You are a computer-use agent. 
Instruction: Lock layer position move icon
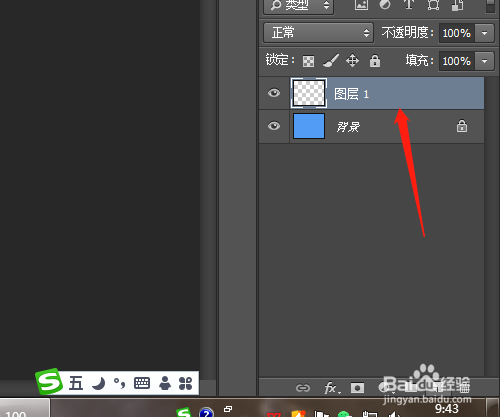pos(352,61)
